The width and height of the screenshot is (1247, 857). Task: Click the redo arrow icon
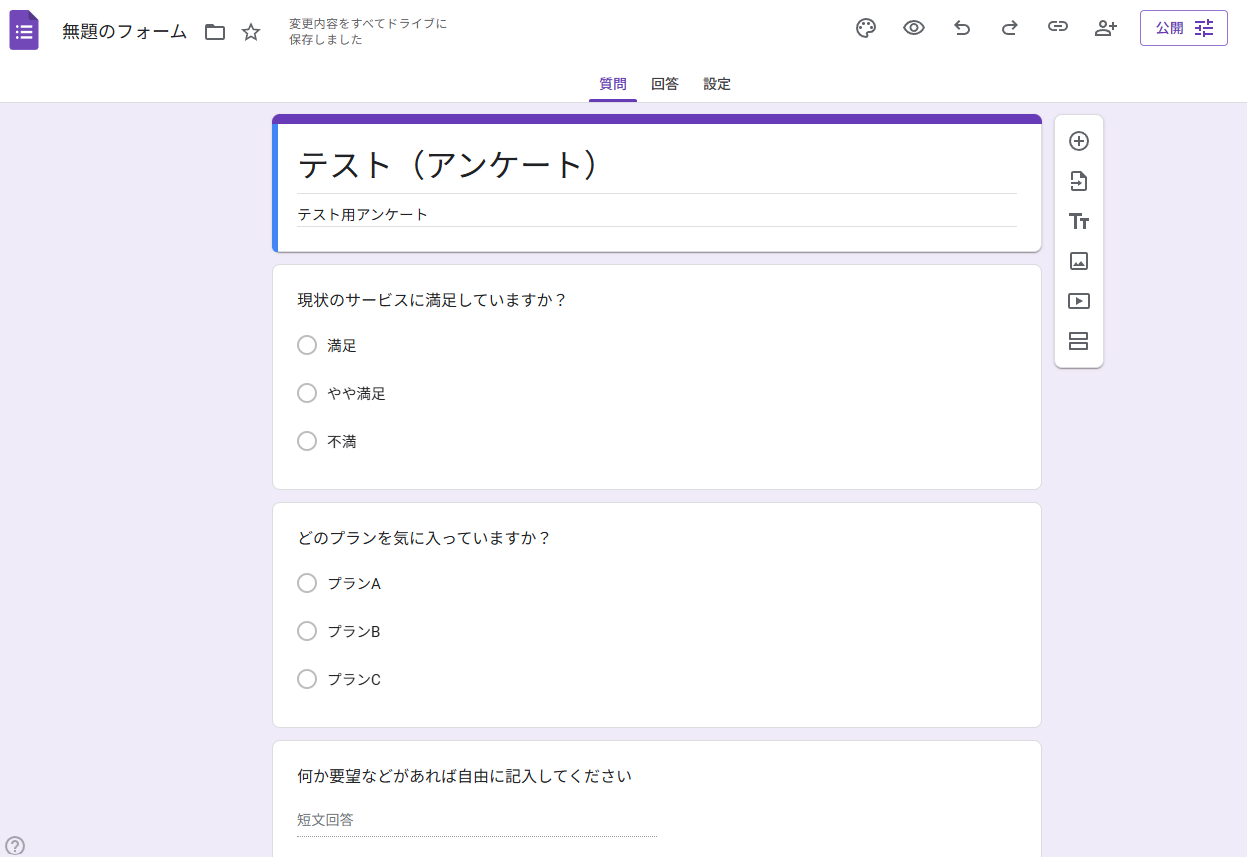coord(1010,28)
